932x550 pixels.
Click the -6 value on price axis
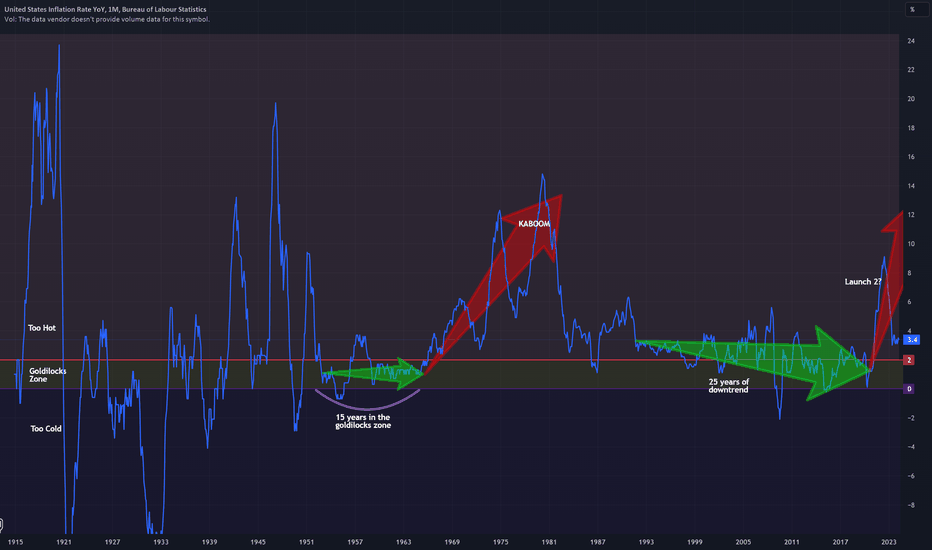coord(911,476)
